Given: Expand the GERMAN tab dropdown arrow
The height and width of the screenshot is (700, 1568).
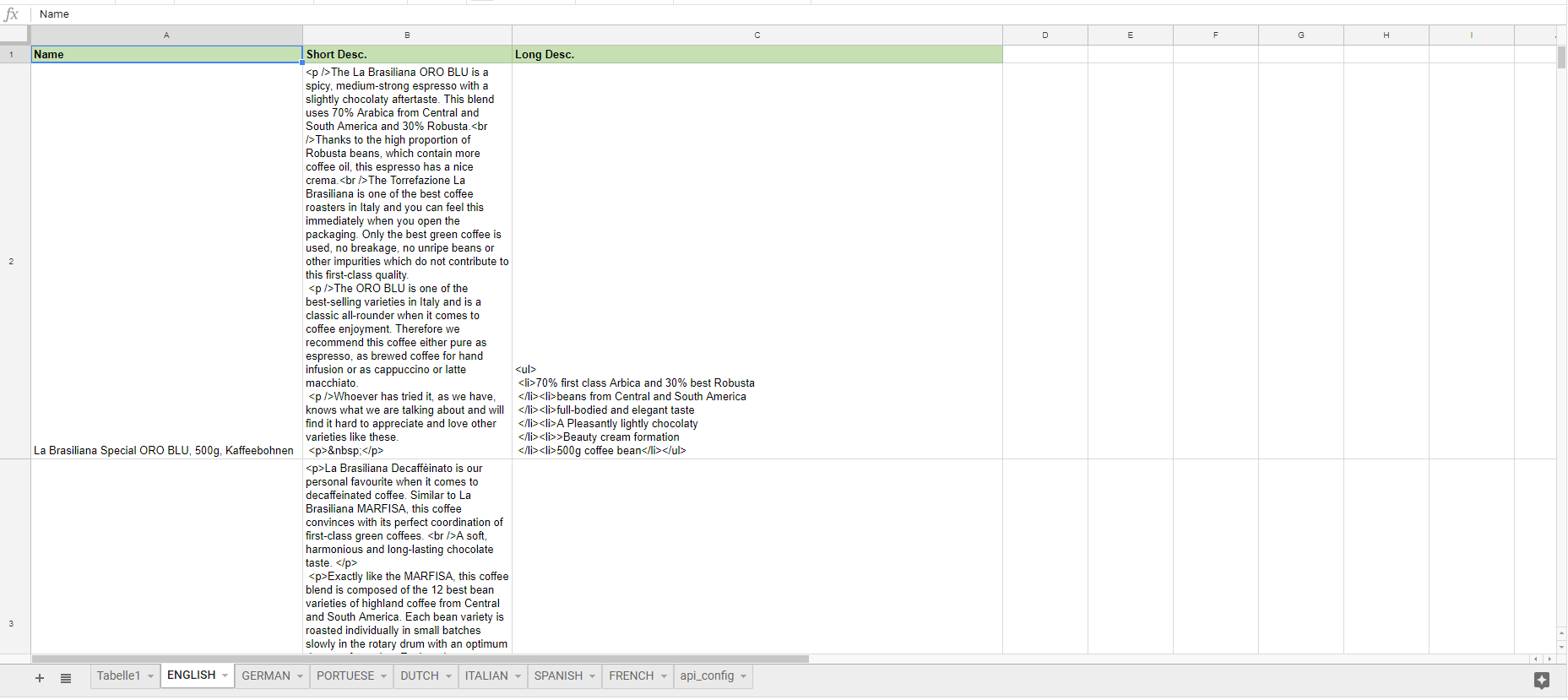Looking at the screenshot, I should click(x=300, y=676).
